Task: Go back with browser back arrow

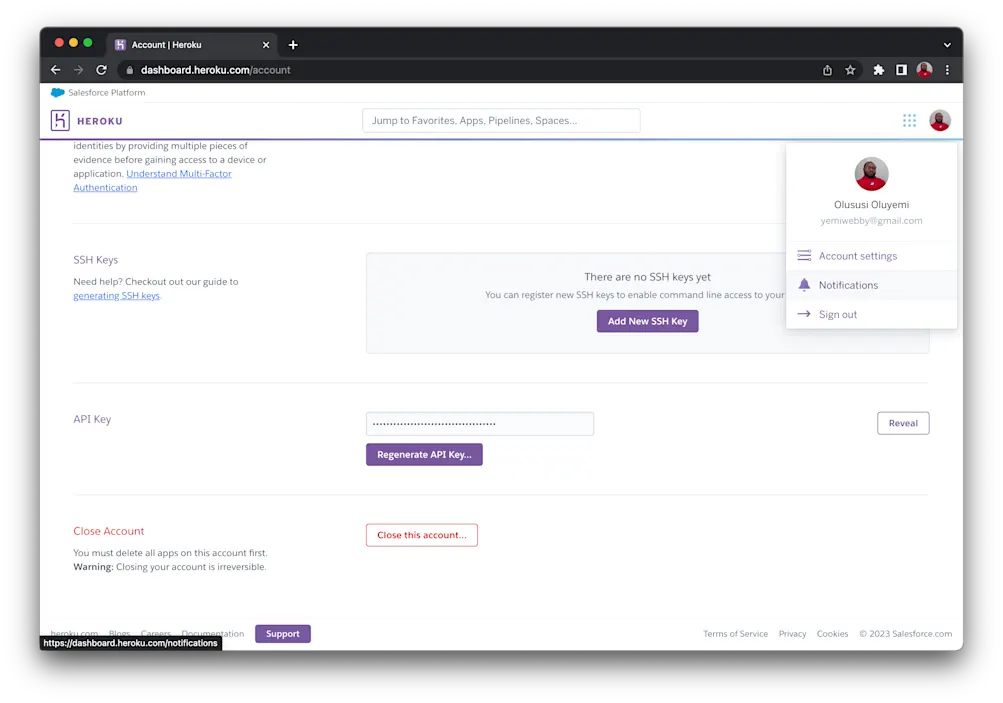Action: tap(56, 70)
